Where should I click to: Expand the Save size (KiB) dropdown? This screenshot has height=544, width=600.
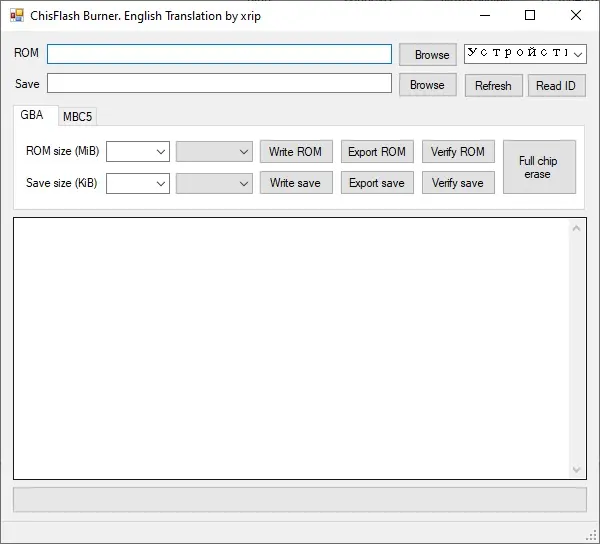[x=138, y=183]
